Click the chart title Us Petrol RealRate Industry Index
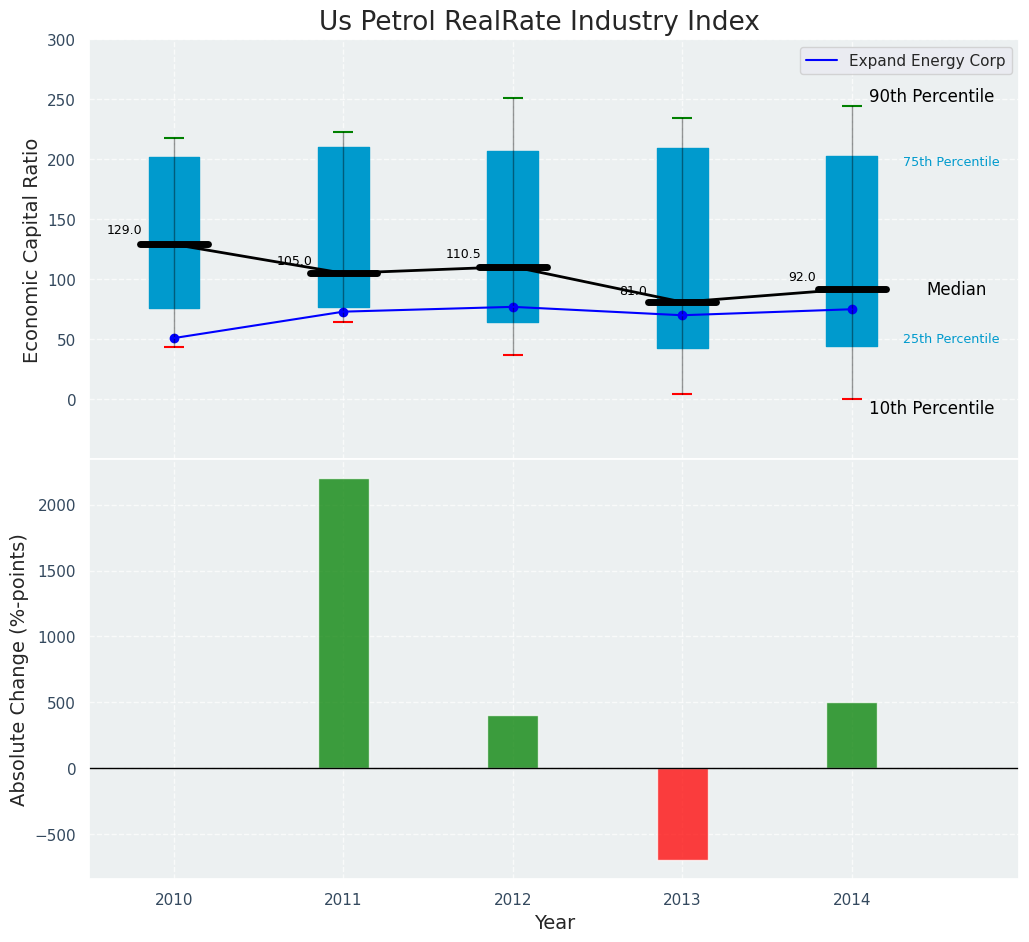 [x=538, y=22]
